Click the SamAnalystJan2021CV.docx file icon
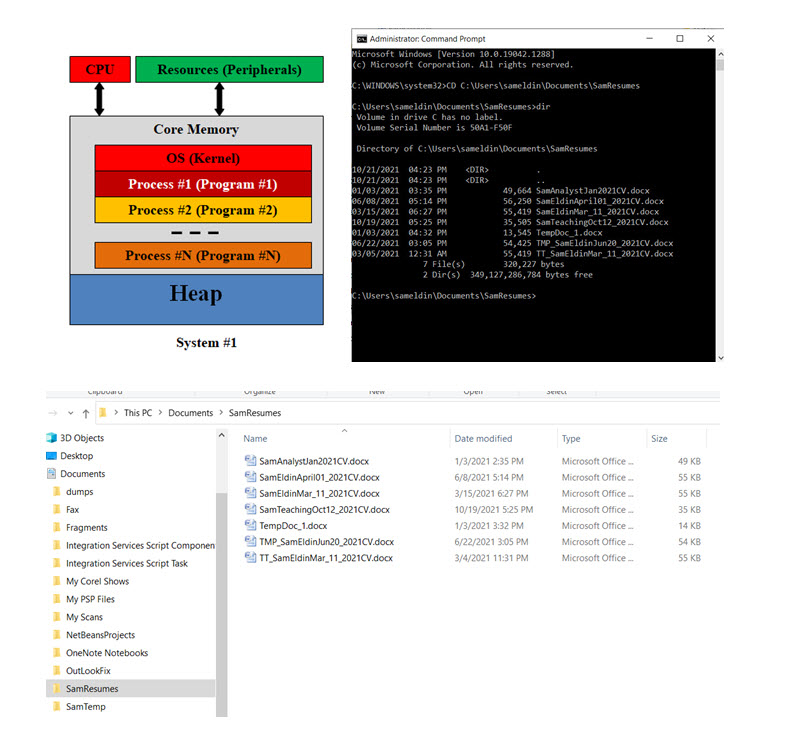This screenshot has width=800, height=741. 251,462
